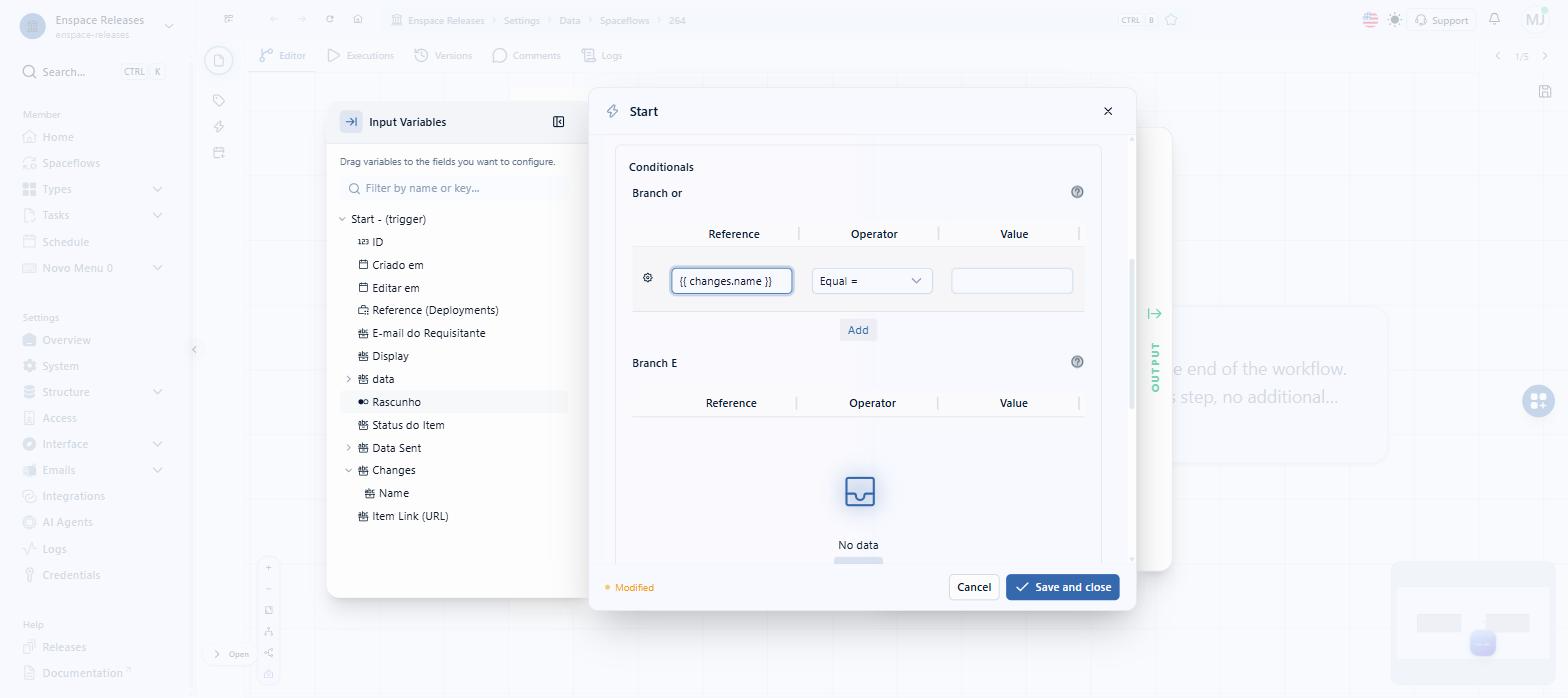Viewport: 1568px width, 698px height.
Task: Collapse the Start - (trigger) tree node
Action: click(342, 219)
